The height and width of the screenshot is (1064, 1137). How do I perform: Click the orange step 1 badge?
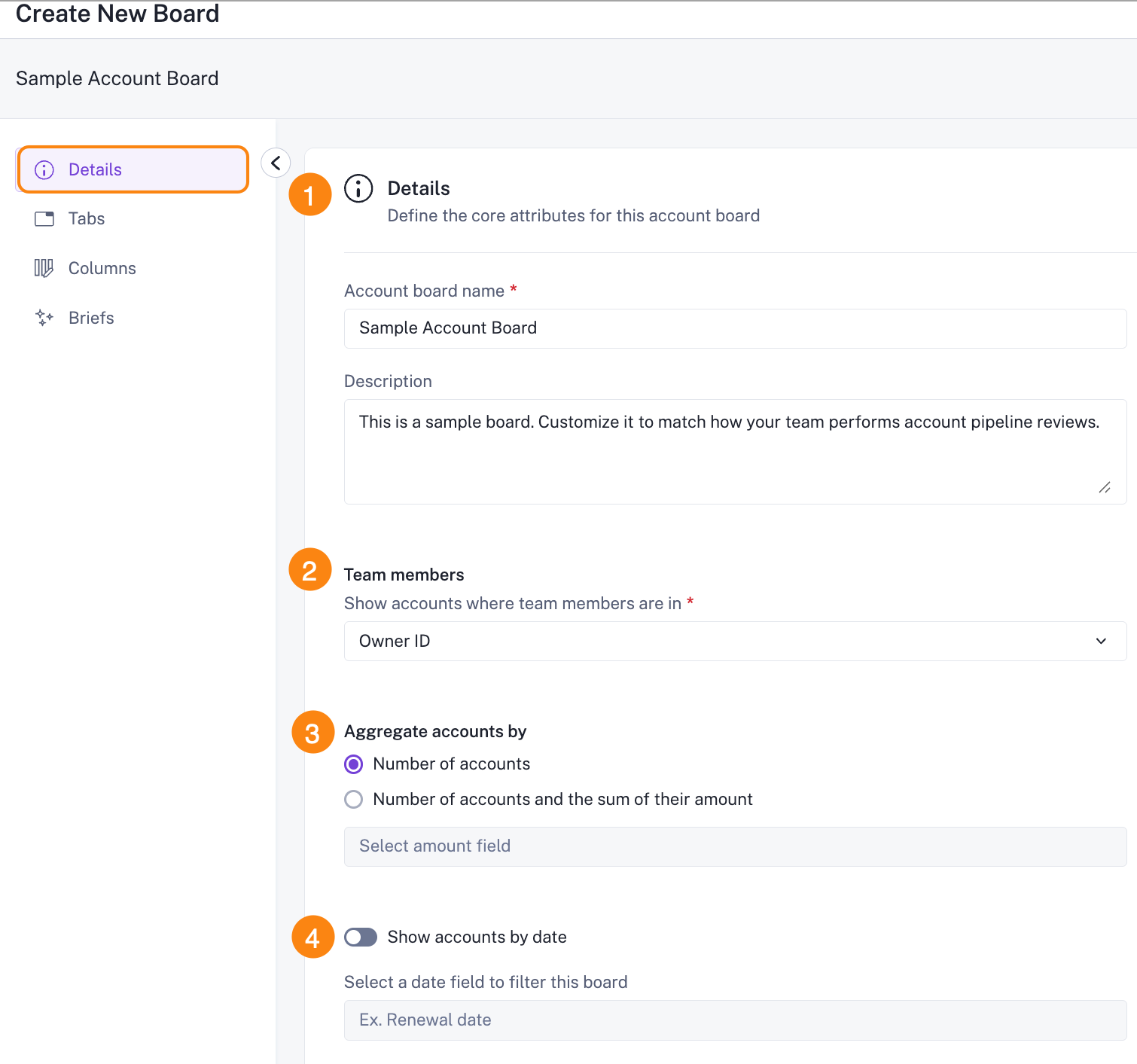coord(310,194)
